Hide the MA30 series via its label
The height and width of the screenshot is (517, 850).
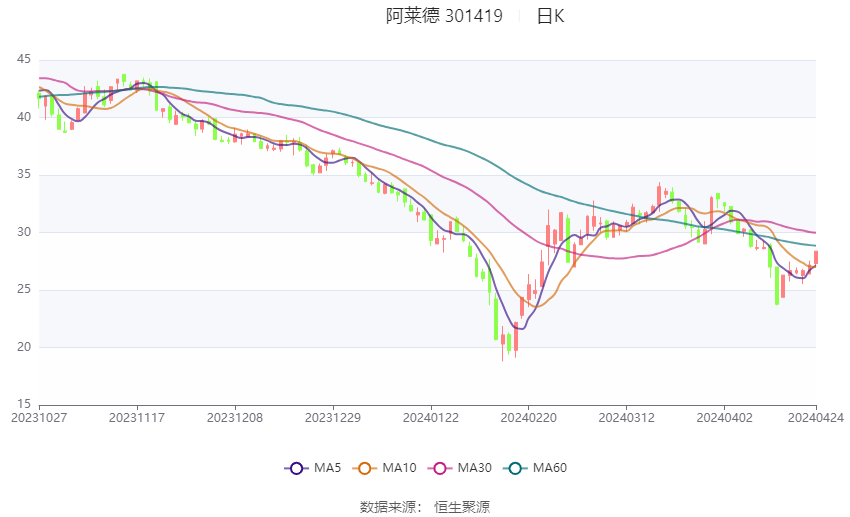[472, 467]
